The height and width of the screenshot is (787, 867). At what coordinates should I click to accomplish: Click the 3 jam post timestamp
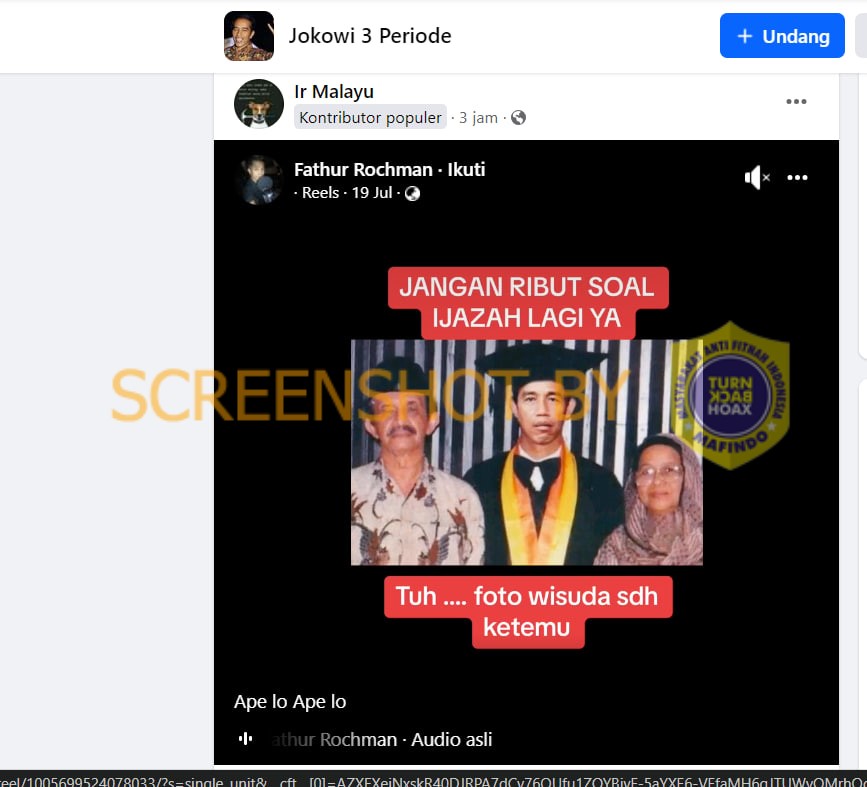tap(478, 118)
